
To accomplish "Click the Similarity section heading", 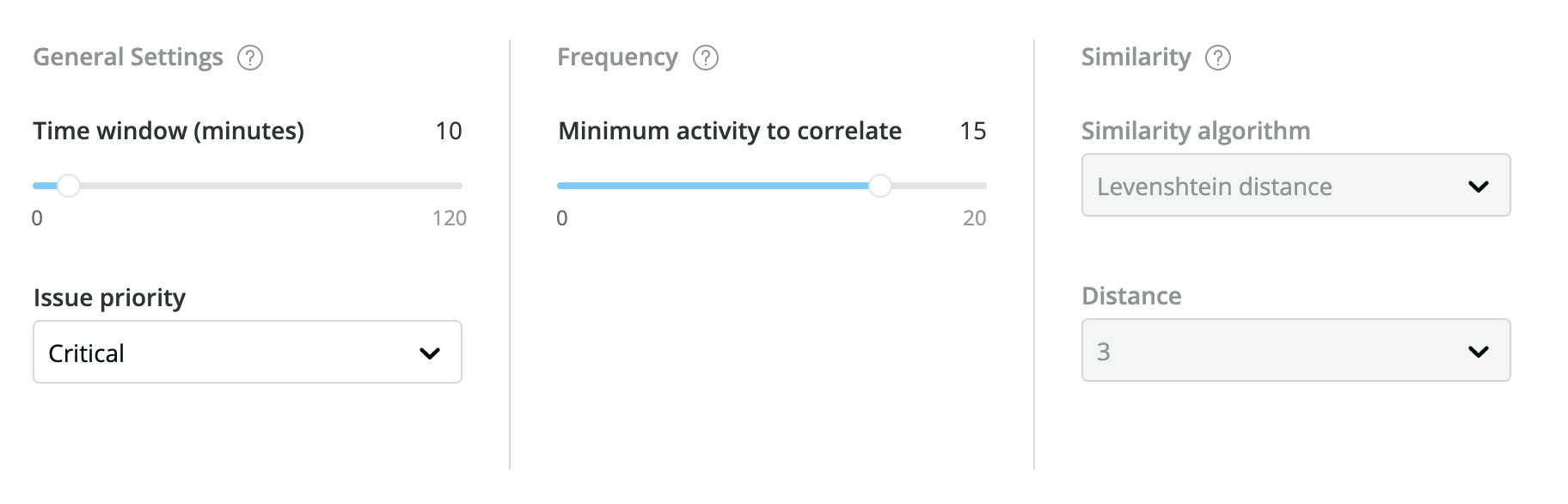I will pos(1136,58).
